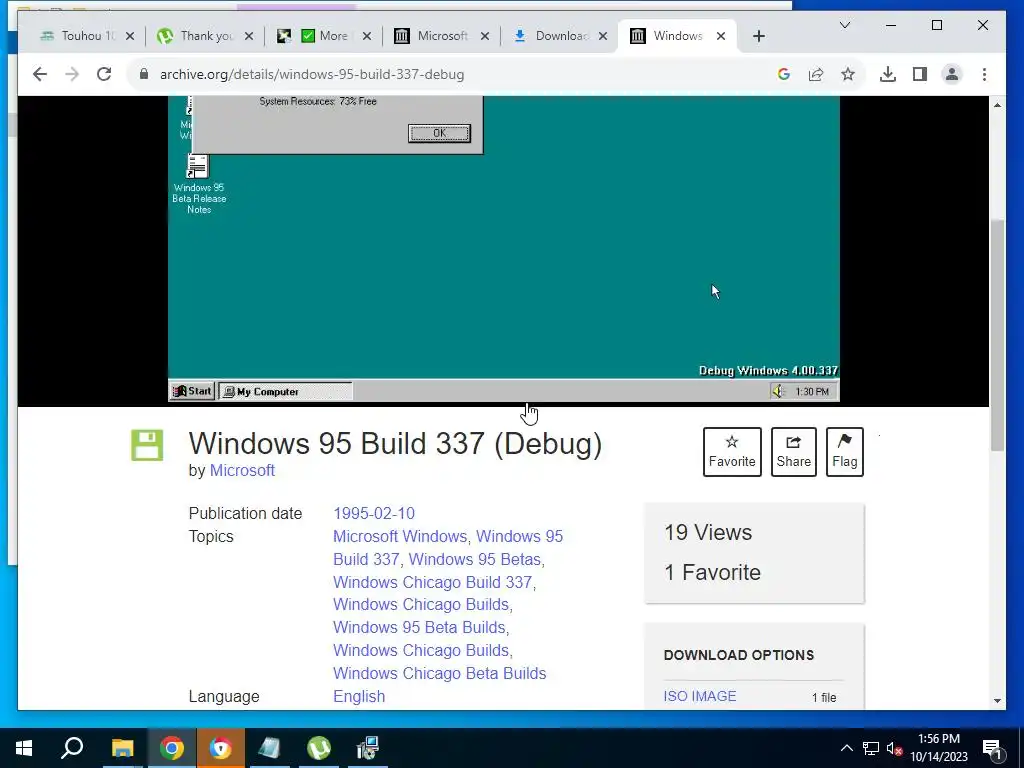The width and height of the screenshot is (1024, 768).
Task: Share this archive item
Action: (x=793, y=452)
